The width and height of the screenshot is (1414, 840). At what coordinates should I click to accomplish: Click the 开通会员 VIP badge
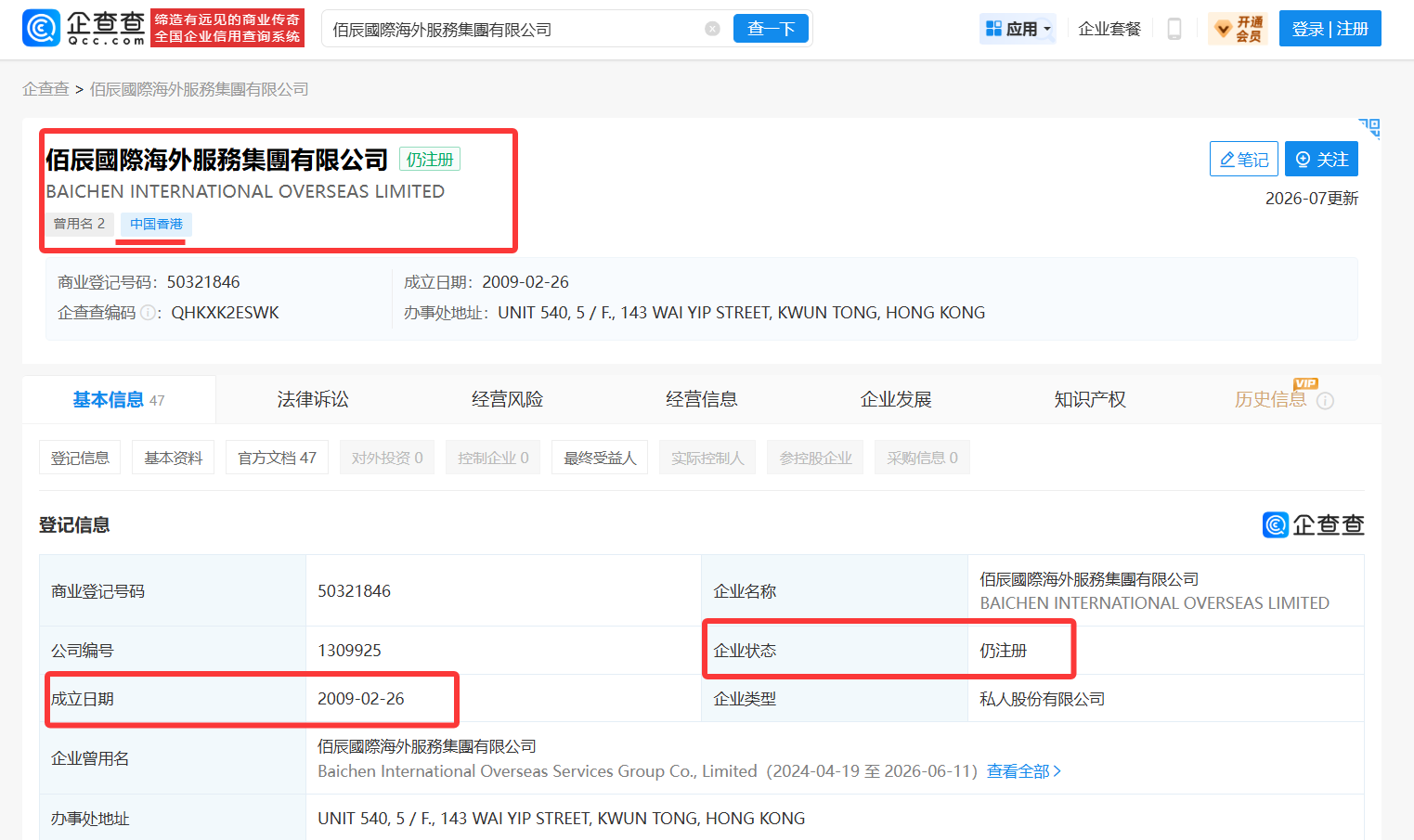click(1239, 29)
